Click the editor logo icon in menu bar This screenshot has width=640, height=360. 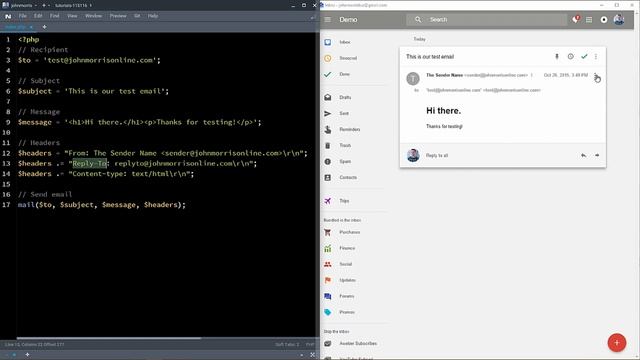[8, 16]
